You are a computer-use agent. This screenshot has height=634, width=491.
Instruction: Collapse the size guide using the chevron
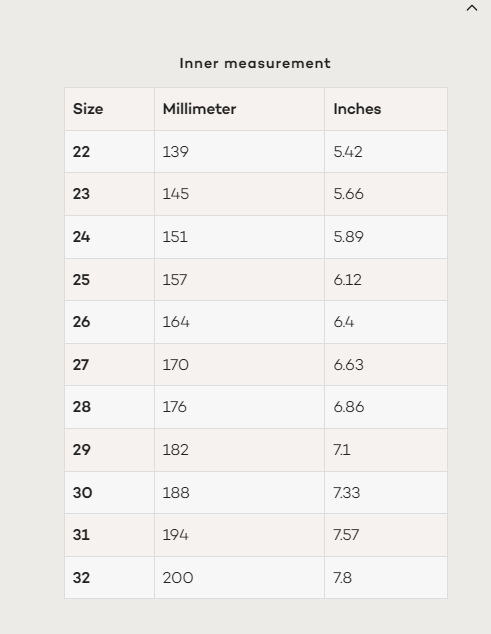click(472, 8)
